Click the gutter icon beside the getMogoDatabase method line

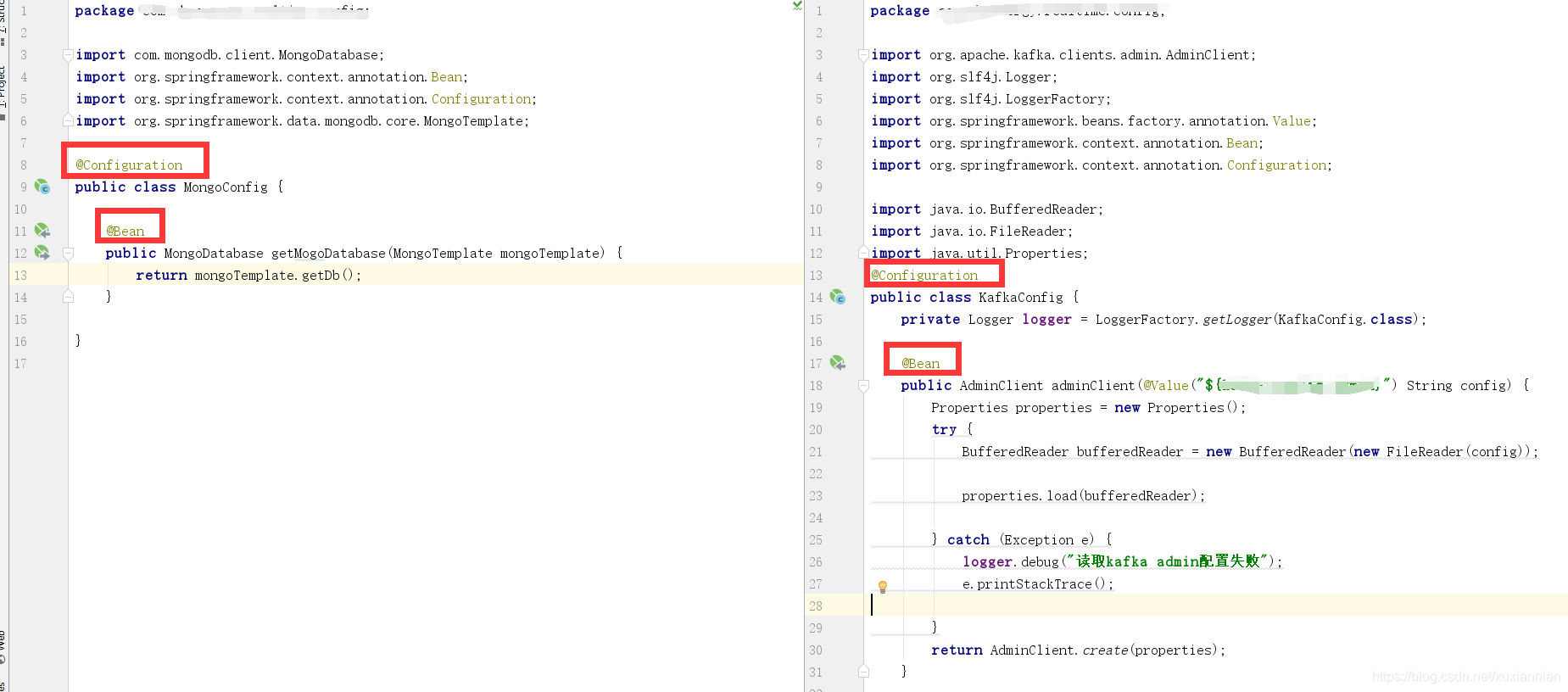click(42, 253)
